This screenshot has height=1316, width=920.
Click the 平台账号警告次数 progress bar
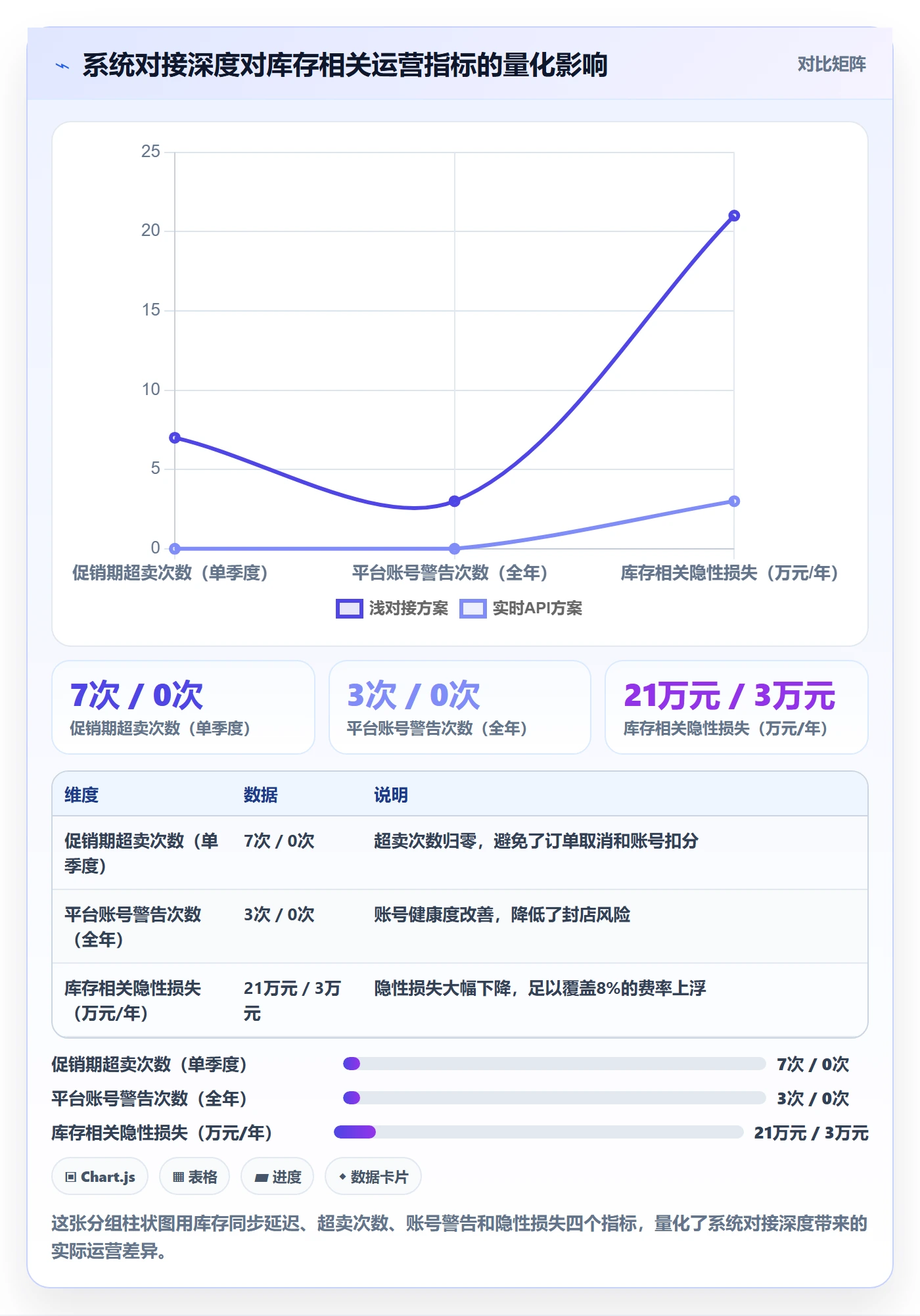[x=554, y=1098]
